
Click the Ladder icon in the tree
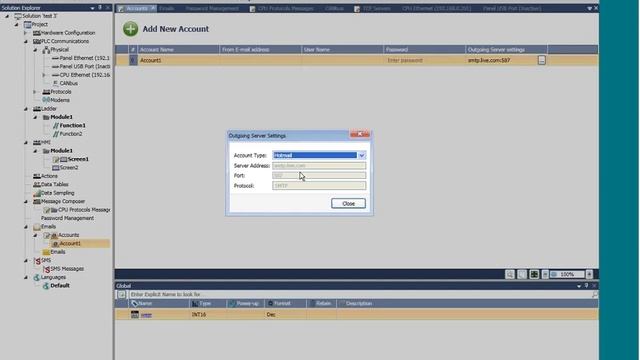(x=37, y=109)
